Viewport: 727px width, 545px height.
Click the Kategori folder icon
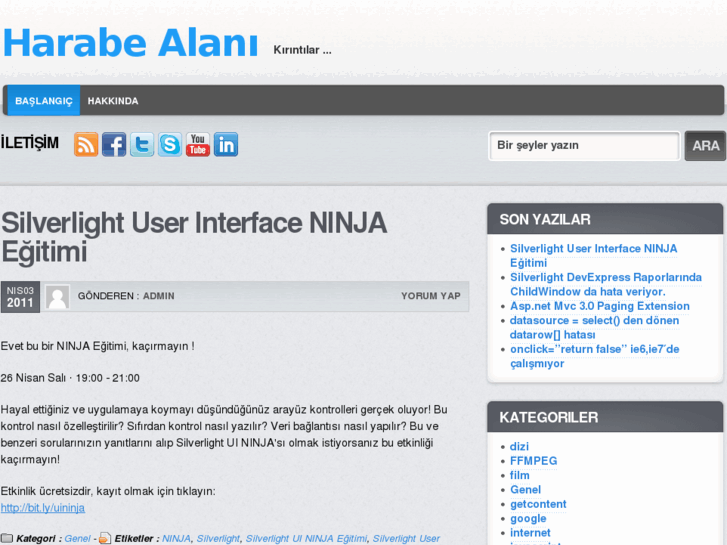coord(7,539)
